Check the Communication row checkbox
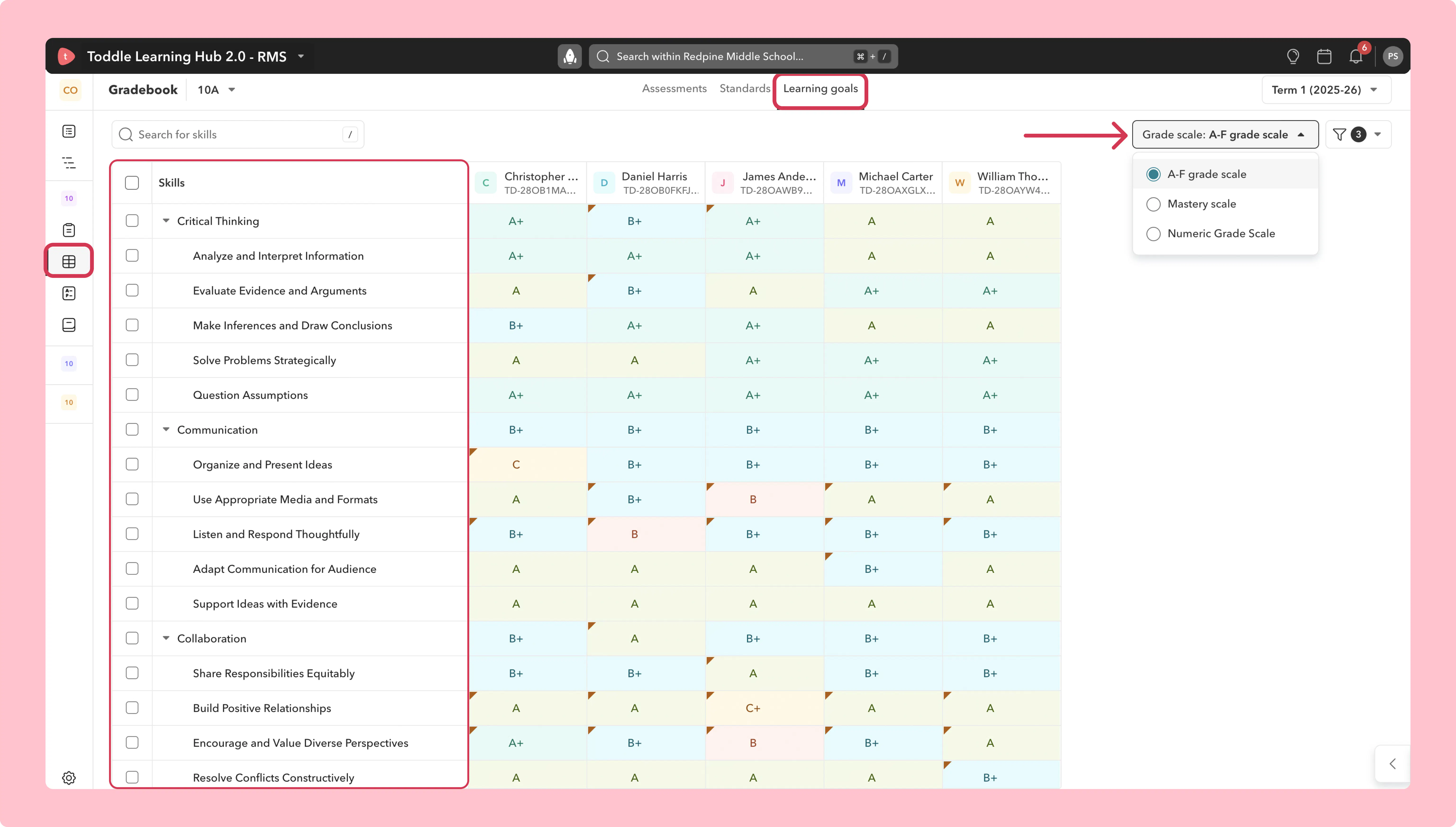The height and width of the screenshot is (827, 1456). [132, 429]
